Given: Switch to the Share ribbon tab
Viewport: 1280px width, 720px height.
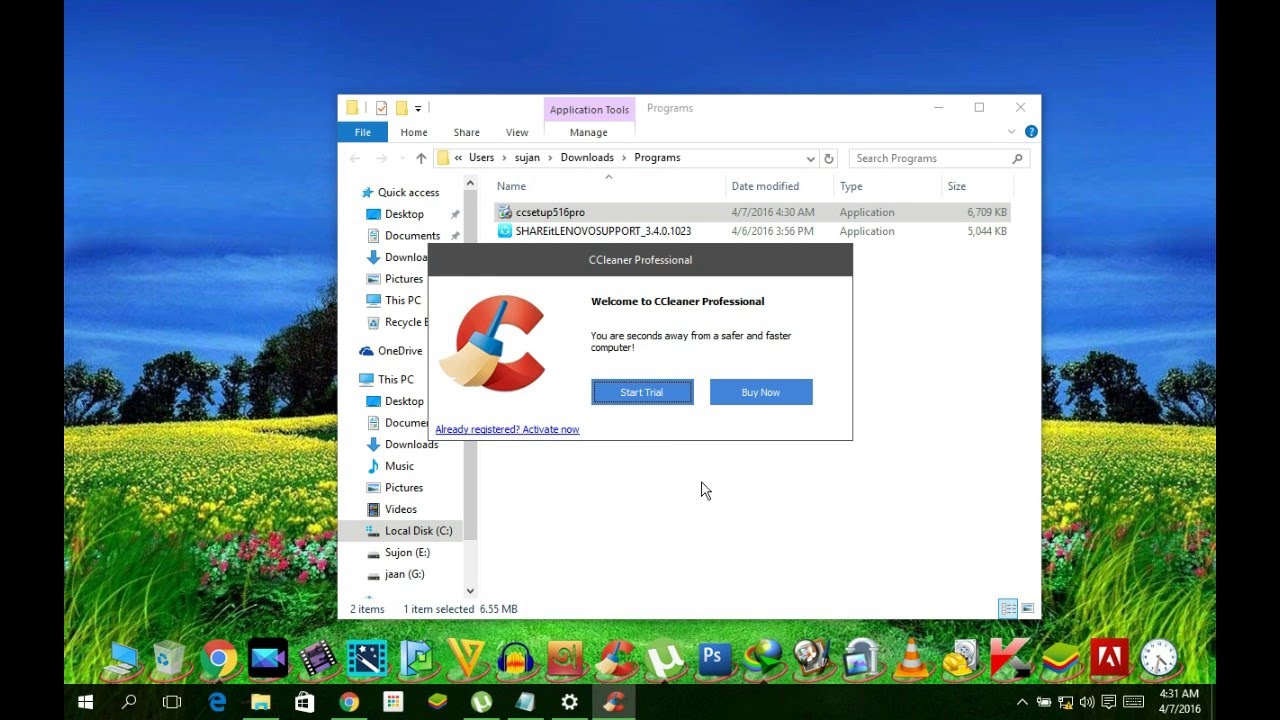Looking at the screenshot, I should click(x=466, y=132).
